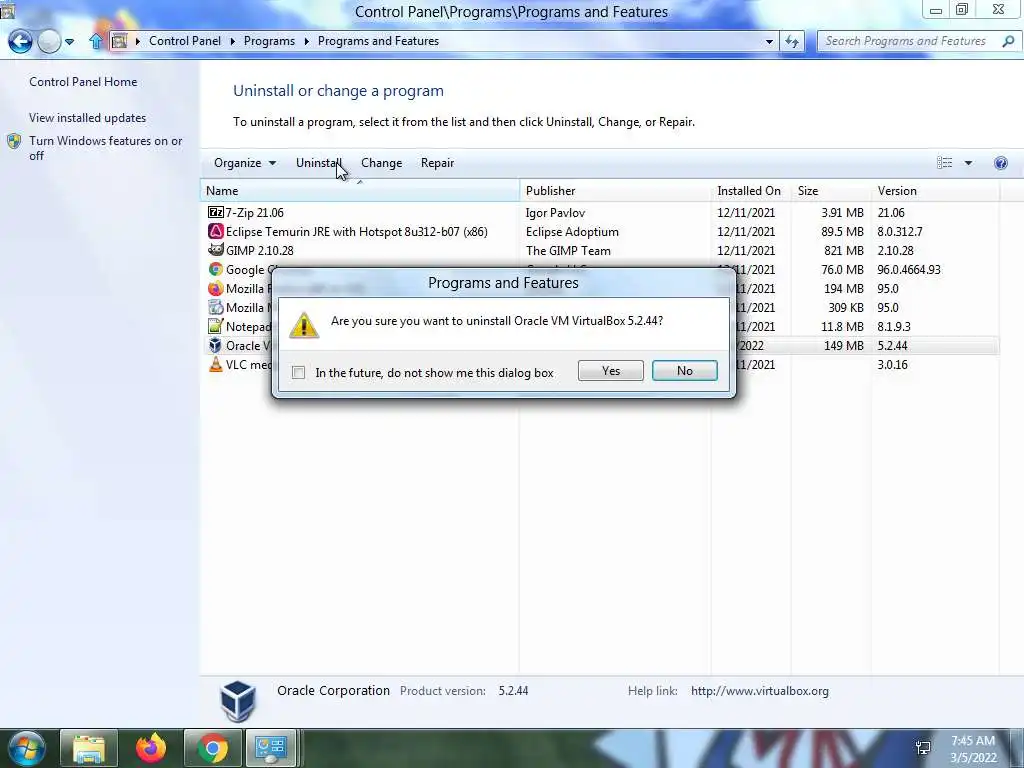Click the Back navigation arrow
The width and height of the screenshot is (1024, 768).
coord(20,42)
